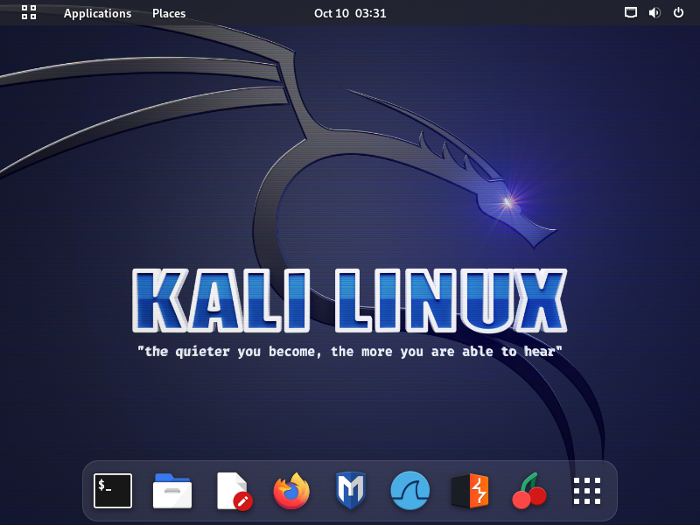Open CherryTree notes cherry icon
Image resolution: width=700 pixels, height=525 pixels.
[529, 491]
